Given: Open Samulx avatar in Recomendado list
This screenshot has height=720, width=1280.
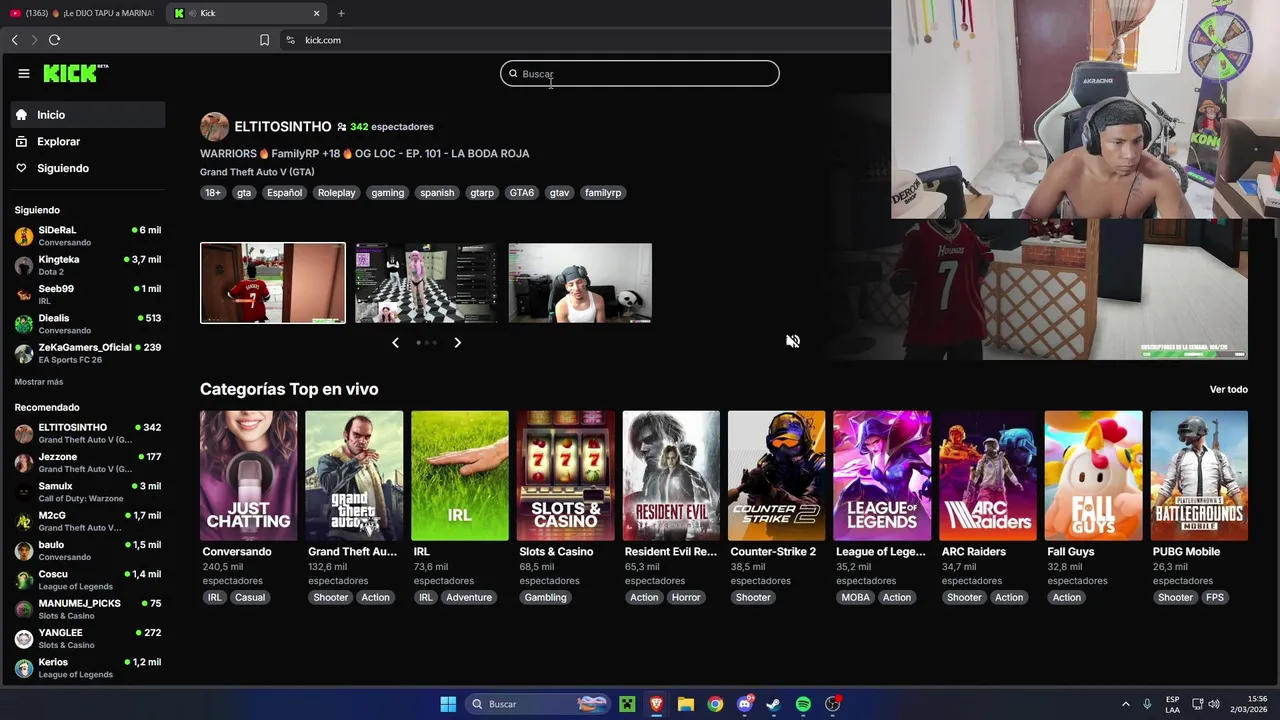Looking at the screenshot, I should click(x=24, y=492).
